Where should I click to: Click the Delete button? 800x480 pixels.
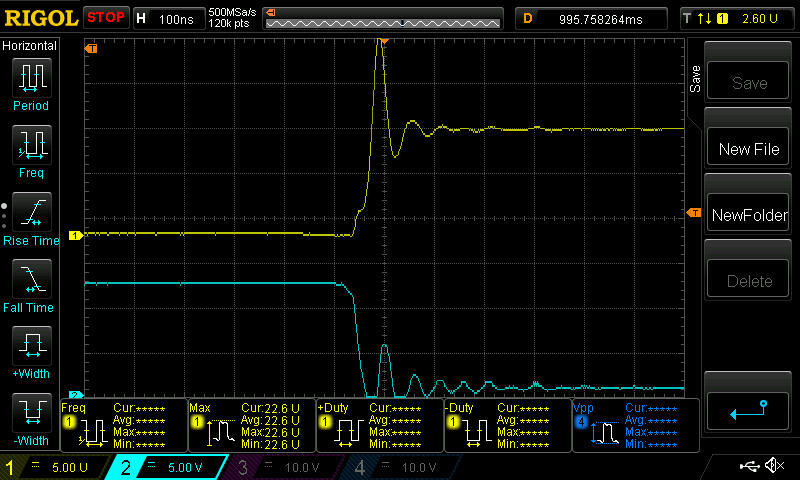[748, 279]
